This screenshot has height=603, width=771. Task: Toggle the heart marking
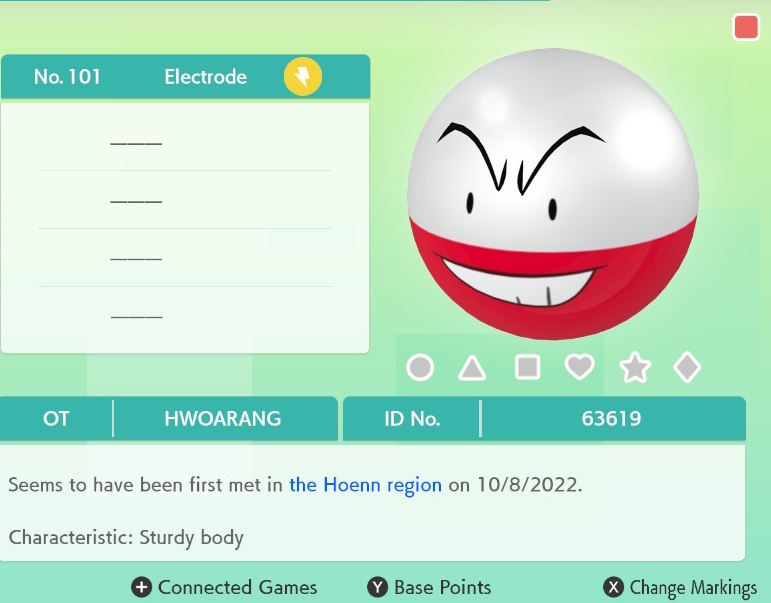coord(580,367)
